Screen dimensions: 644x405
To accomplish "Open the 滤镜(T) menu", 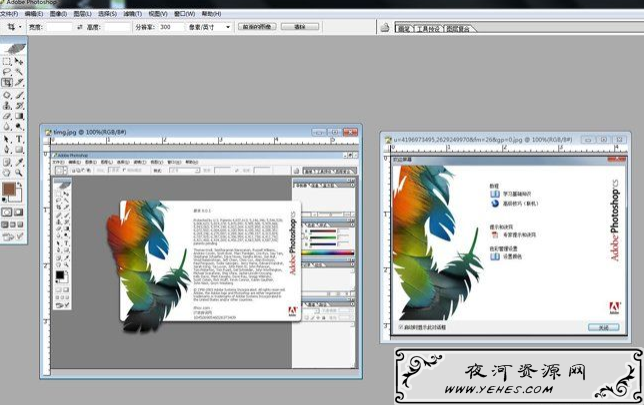I will [133, 14].
